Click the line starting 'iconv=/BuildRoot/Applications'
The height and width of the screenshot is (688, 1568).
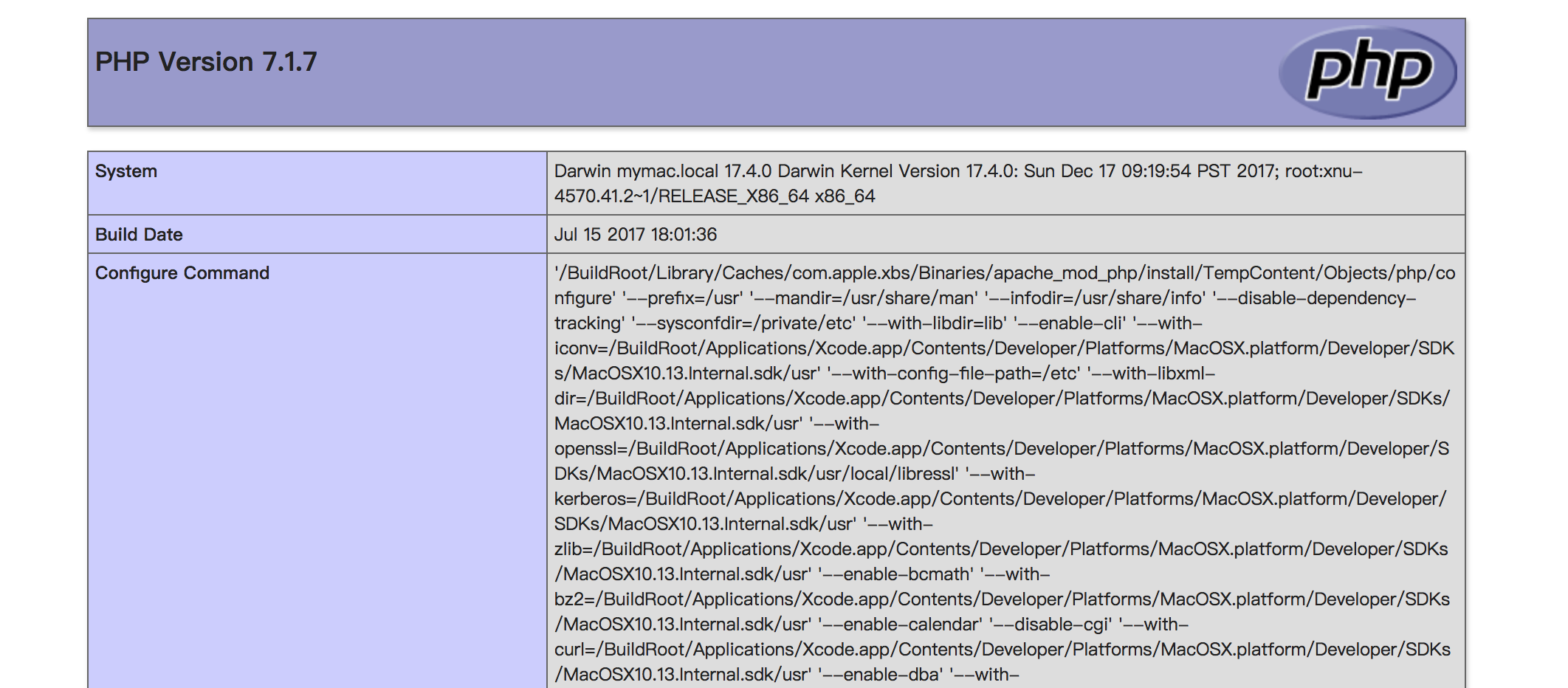[1004, 348]
